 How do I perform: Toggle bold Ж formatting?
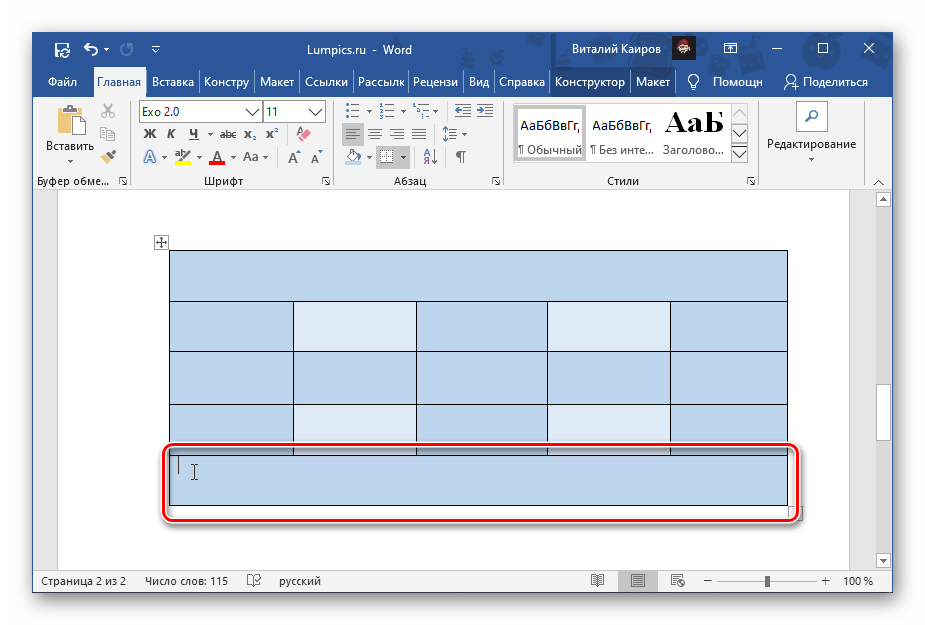pos(150,135)
